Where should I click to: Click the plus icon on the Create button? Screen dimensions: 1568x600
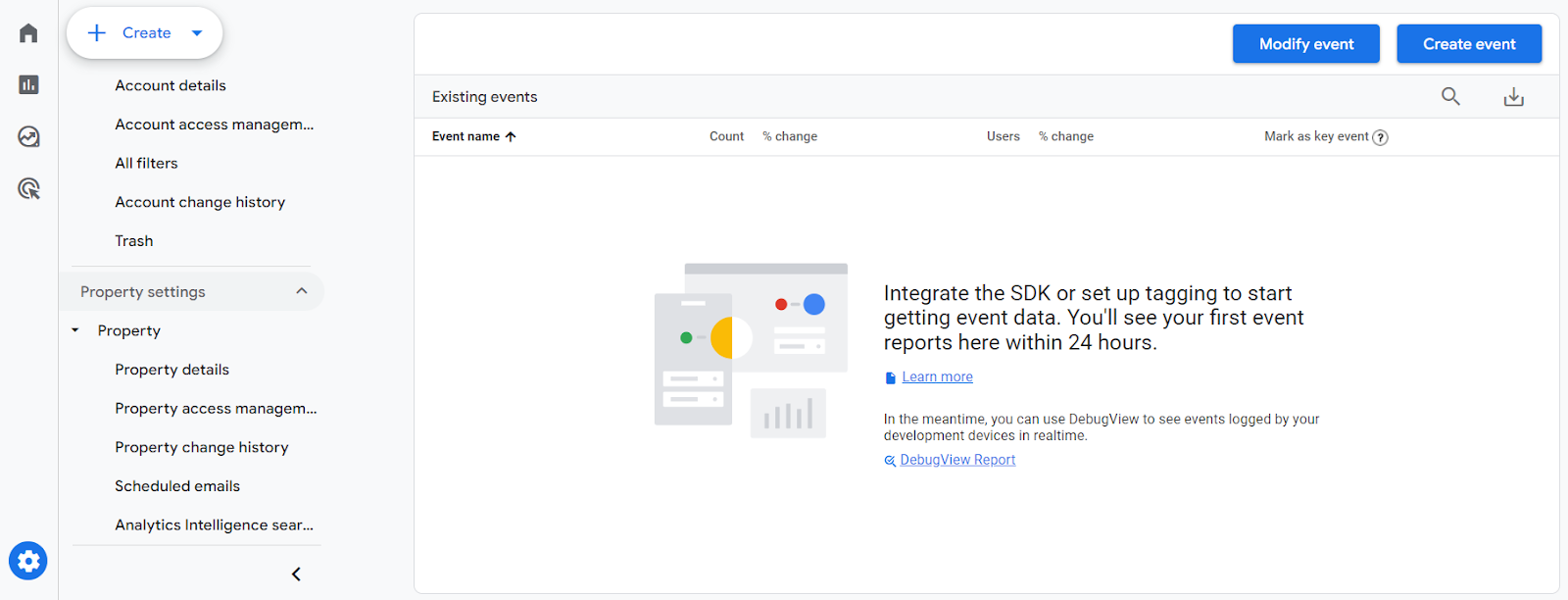coord(97,33)
